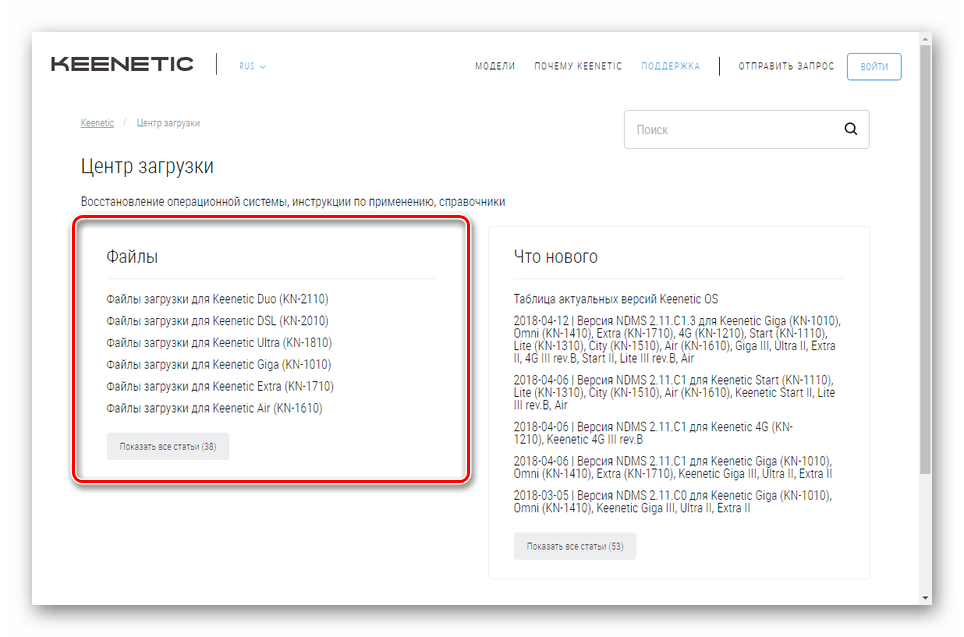964x637 pixels.
Task: Open files for Keenetic Air (KN-1610)
Action: pyautogui.click(x=214, y=408)
